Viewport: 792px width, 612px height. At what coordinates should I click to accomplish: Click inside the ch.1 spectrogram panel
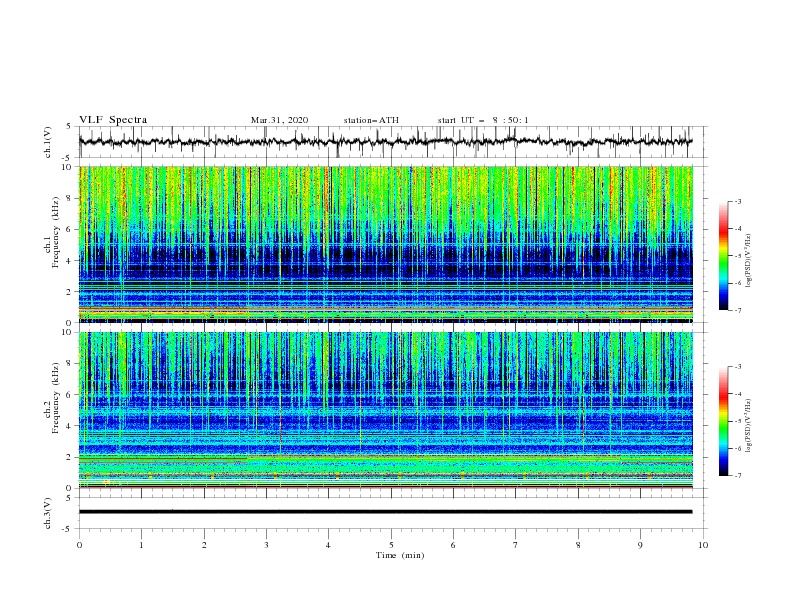point(385,244)
